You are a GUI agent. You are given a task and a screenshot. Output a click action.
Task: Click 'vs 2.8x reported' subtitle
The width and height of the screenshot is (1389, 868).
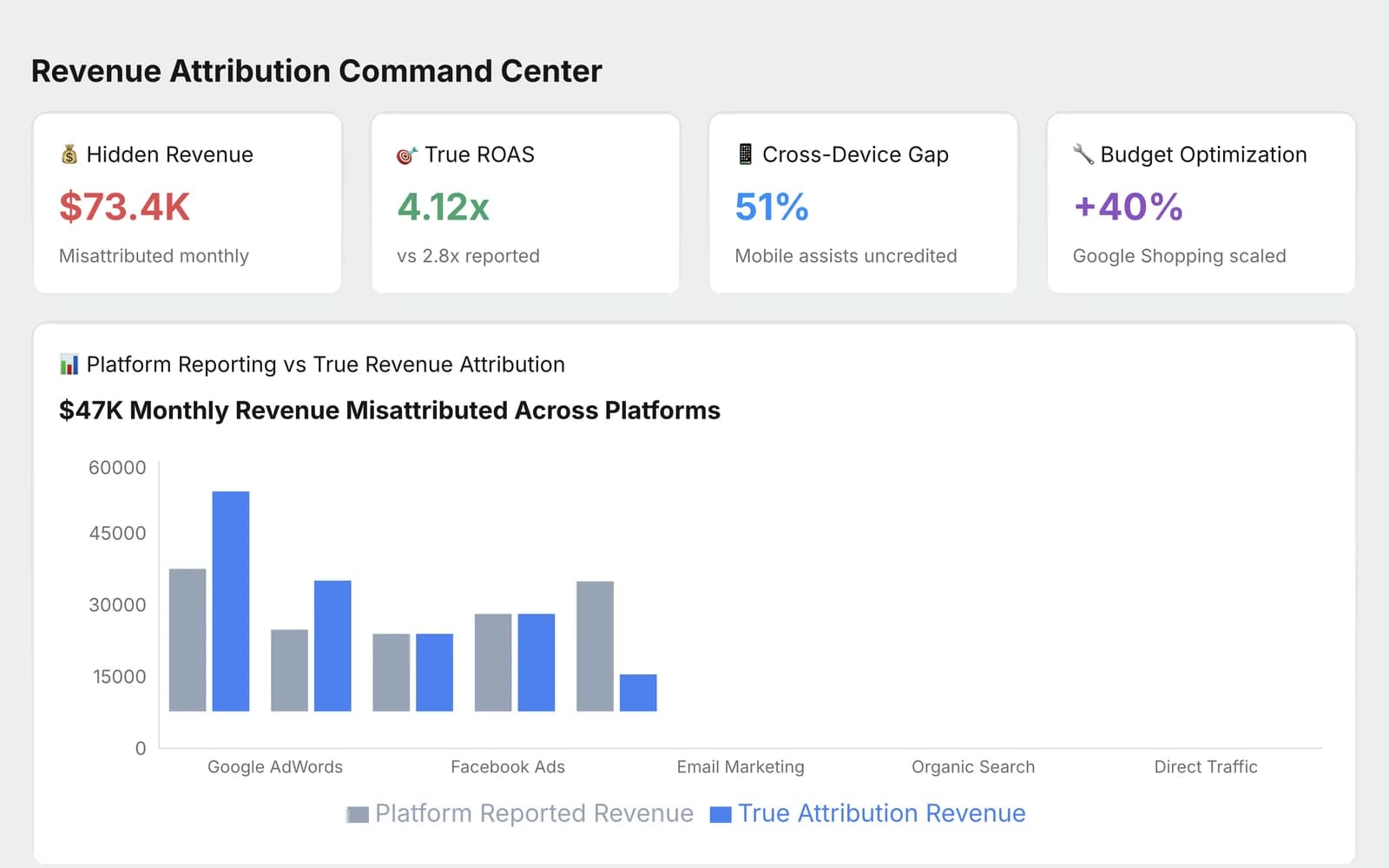tap(468, 256)
